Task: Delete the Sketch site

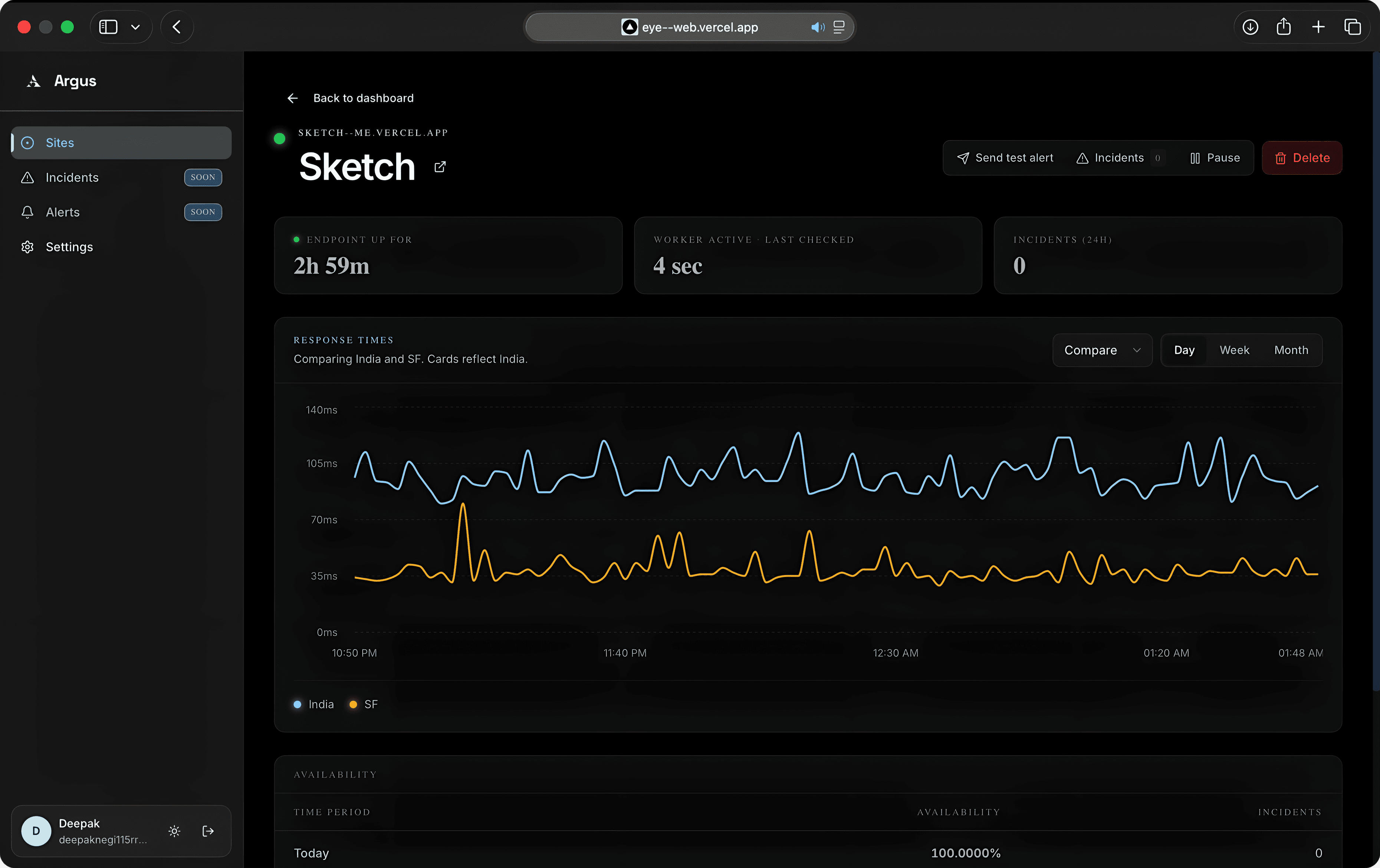Action: (1302, 158)
